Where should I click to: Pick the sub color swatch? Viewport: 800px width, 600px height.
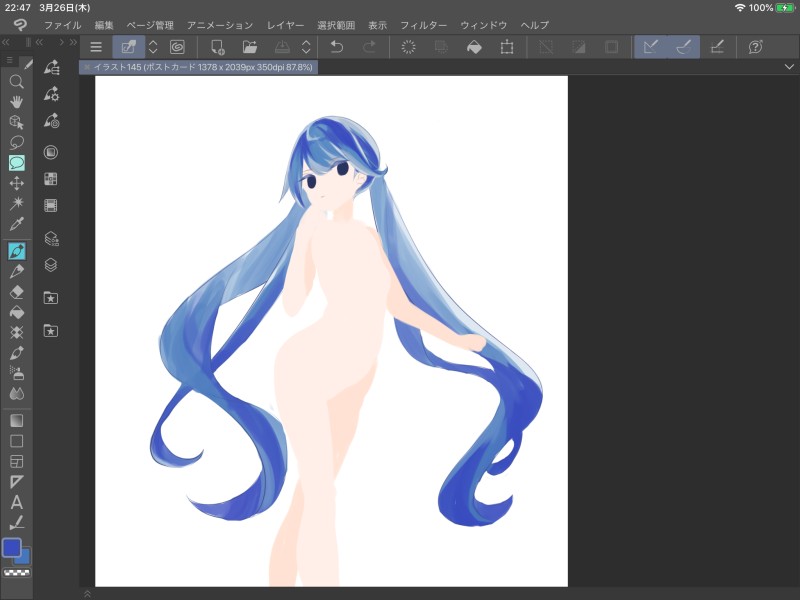[x=24, y=558]
